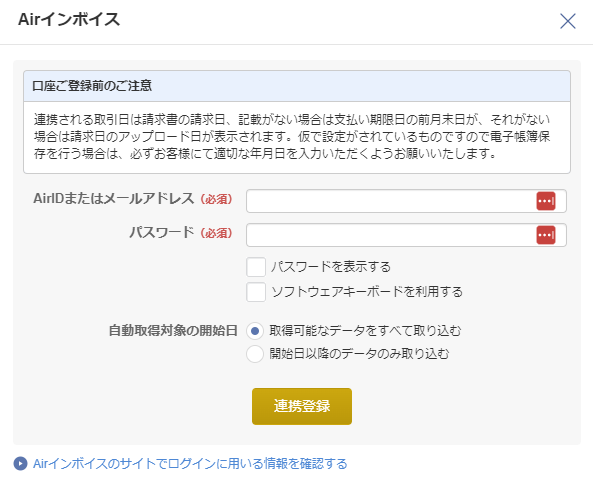Viewport: 593px width, 485px height.
Task: Select the 取得可能なデータをすべて取り込む radio button
Action: [255, 331]
